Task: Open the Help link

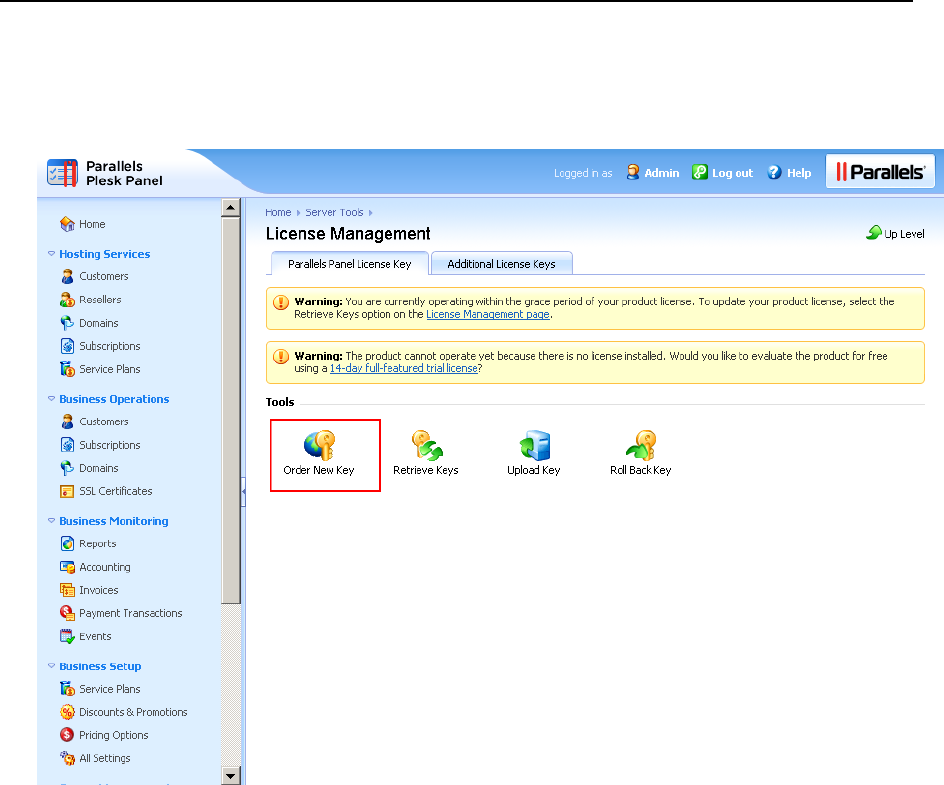Action: (x=790, y=173)
